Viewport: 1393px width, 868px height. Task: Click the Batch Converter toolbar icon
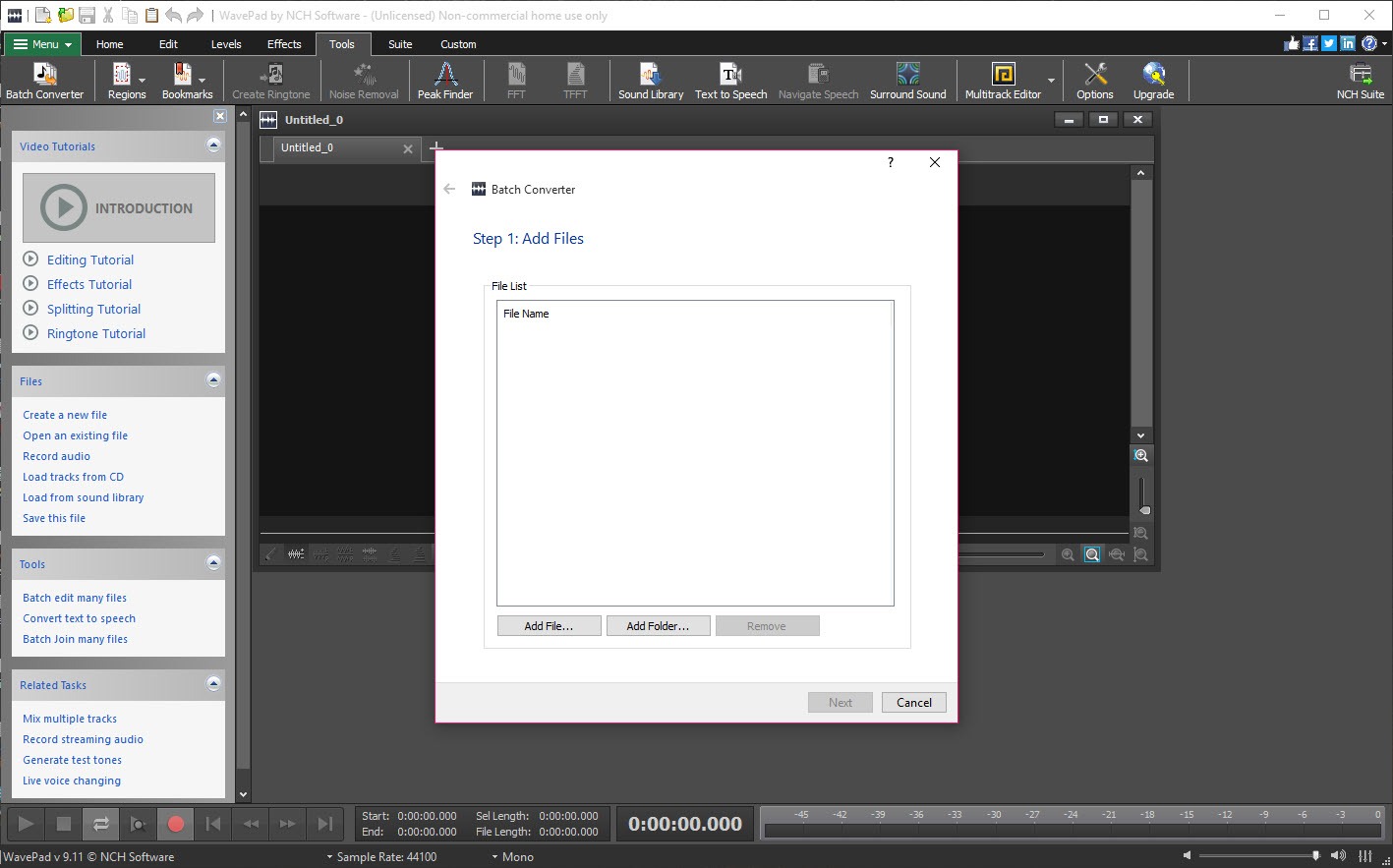[44, 81]
